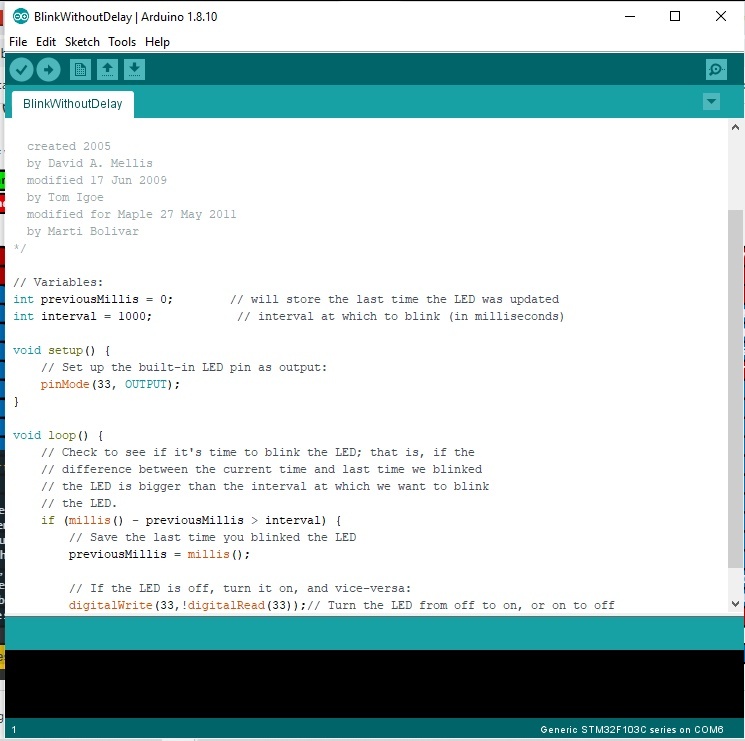Open the Tools menu
745x741 pixels.
[x=122, y=42]
